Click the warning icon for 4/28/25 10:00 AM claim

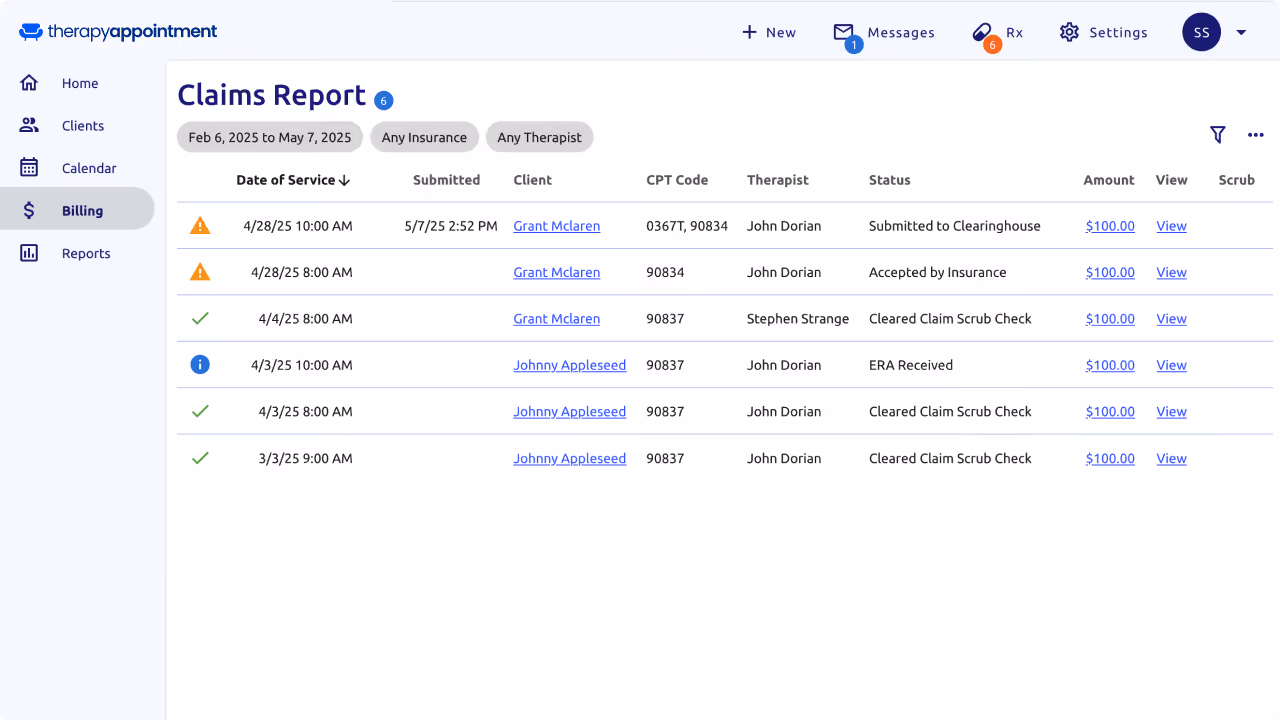click(200, 226)
